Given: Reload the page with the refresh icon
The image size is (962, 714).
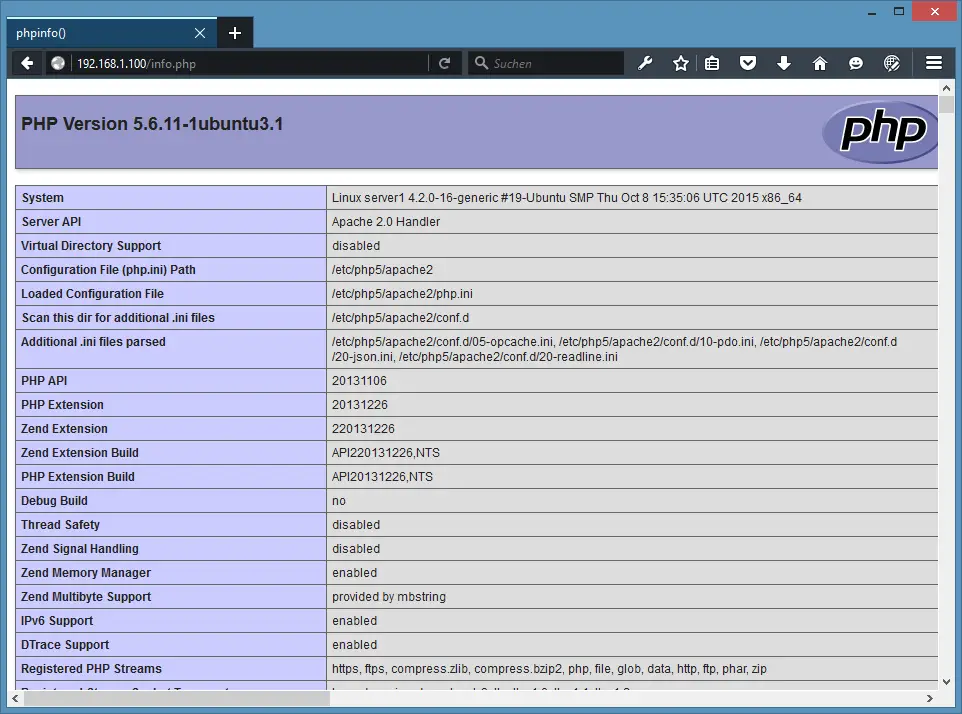Looking at the screenshot, I should [445, 63].
